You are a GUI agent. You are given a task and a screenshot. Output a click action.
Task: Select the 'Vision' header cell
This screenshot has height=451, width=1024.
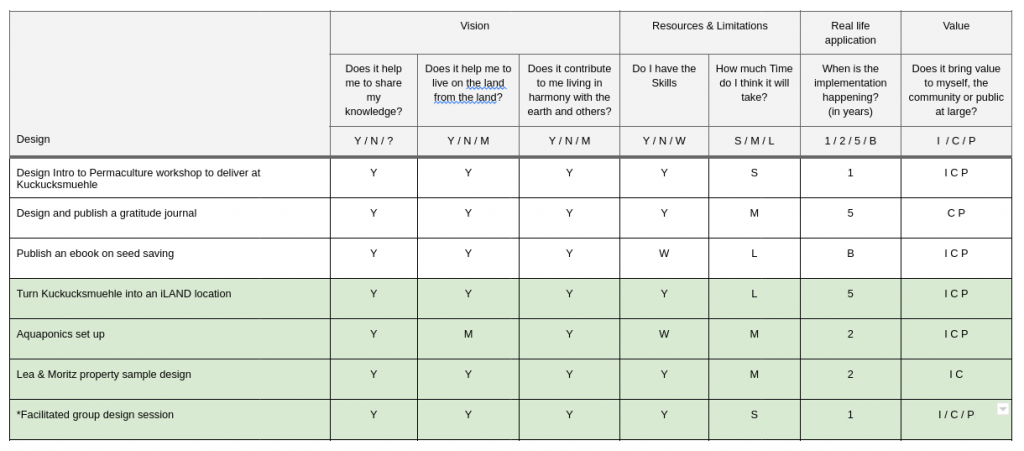(x=474, y=26)
